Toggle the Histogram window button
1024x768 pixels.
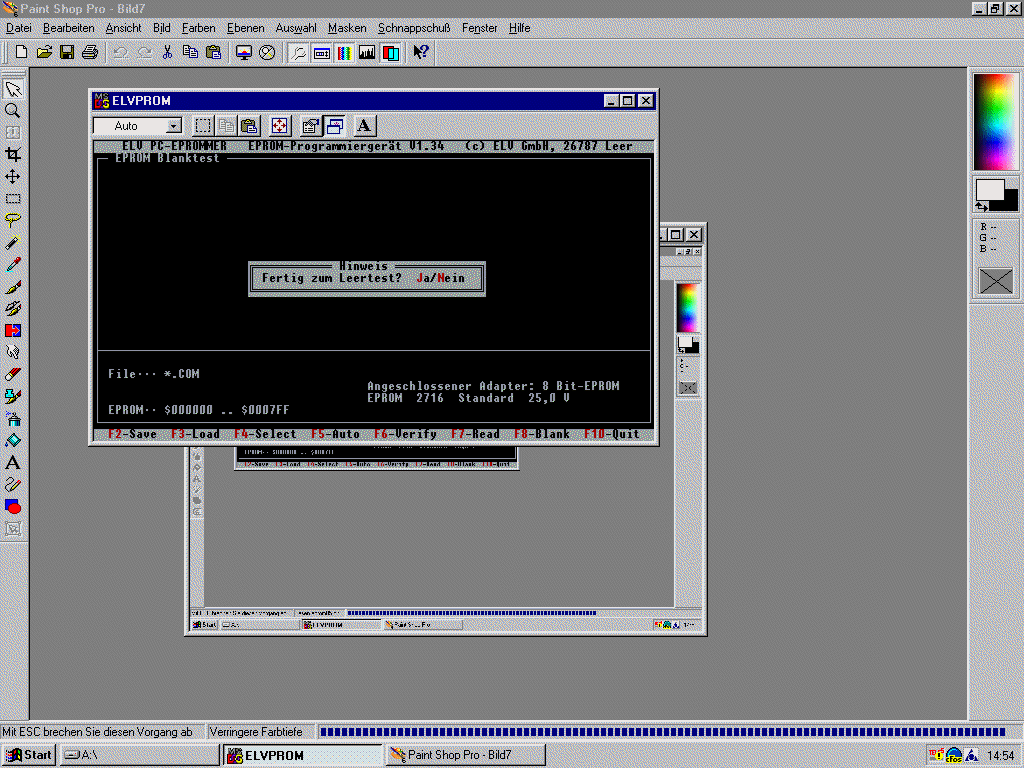point(367,52)
